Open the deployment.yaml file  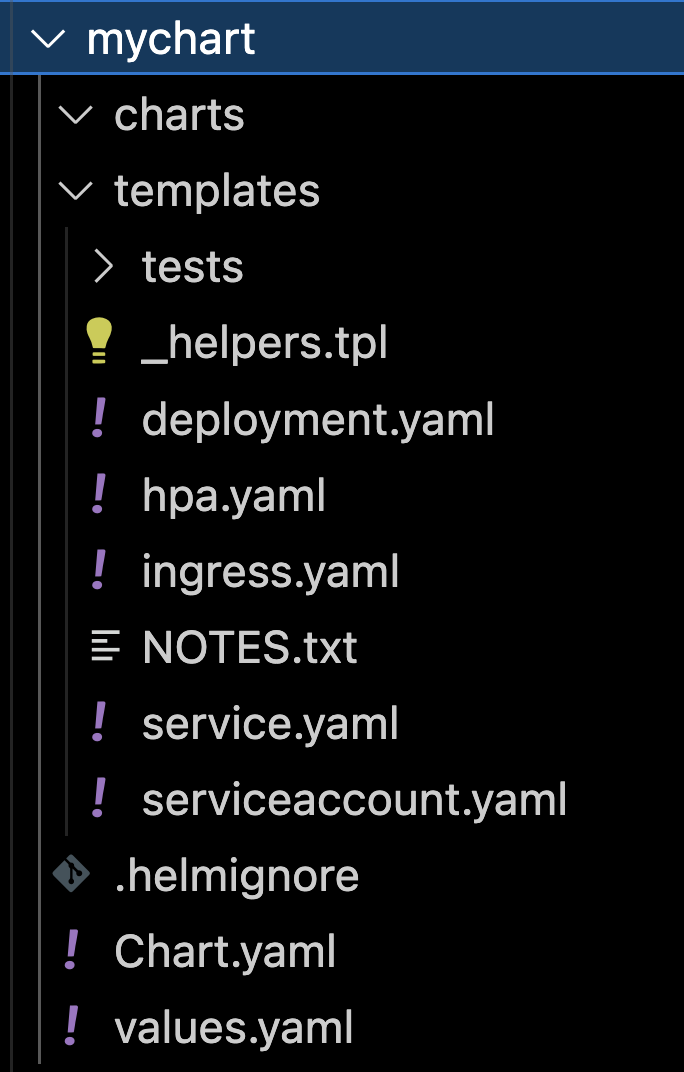click(x=318, y=419)
